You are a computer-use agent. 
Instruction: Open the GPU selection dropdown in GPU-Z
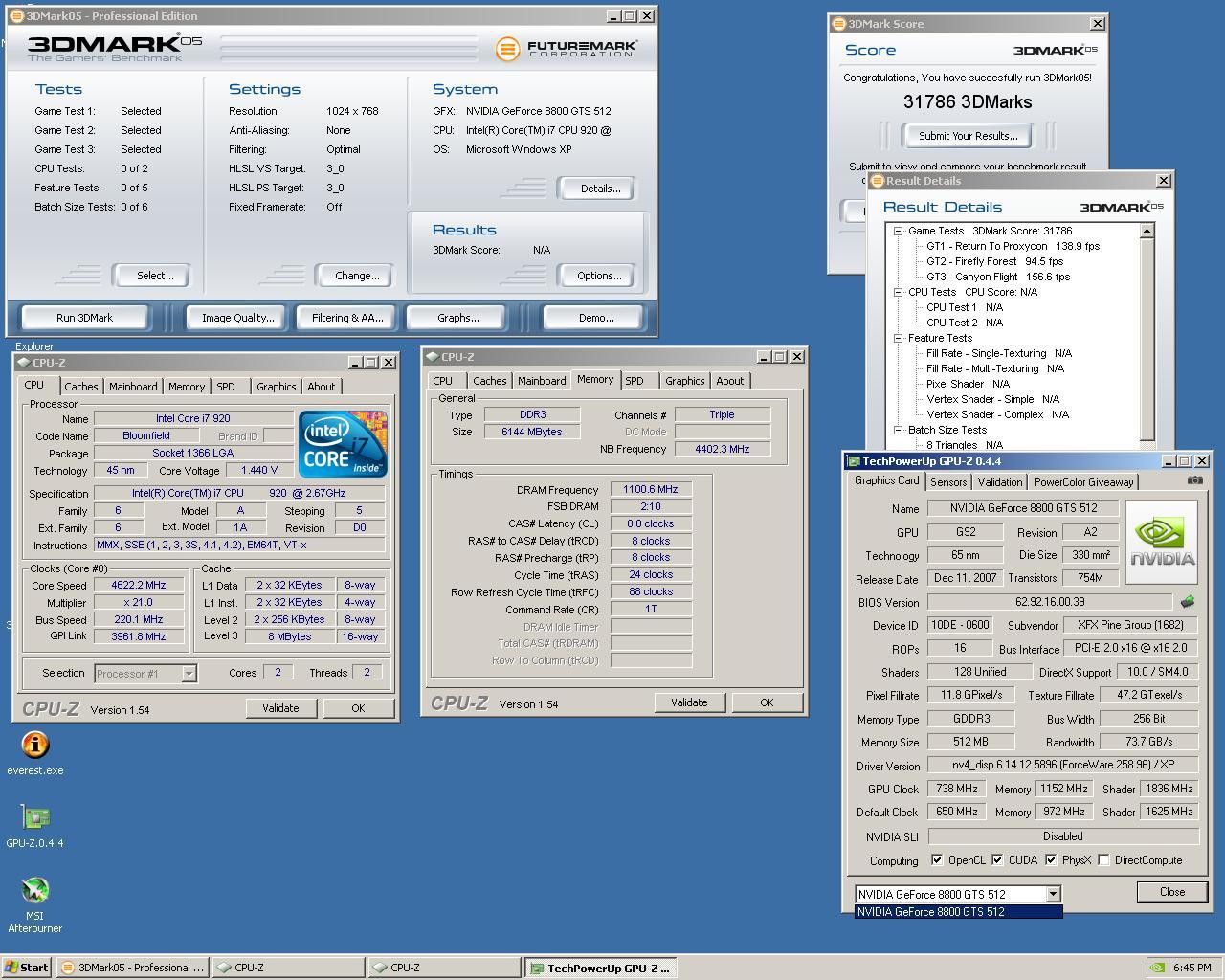[1053, 894]
